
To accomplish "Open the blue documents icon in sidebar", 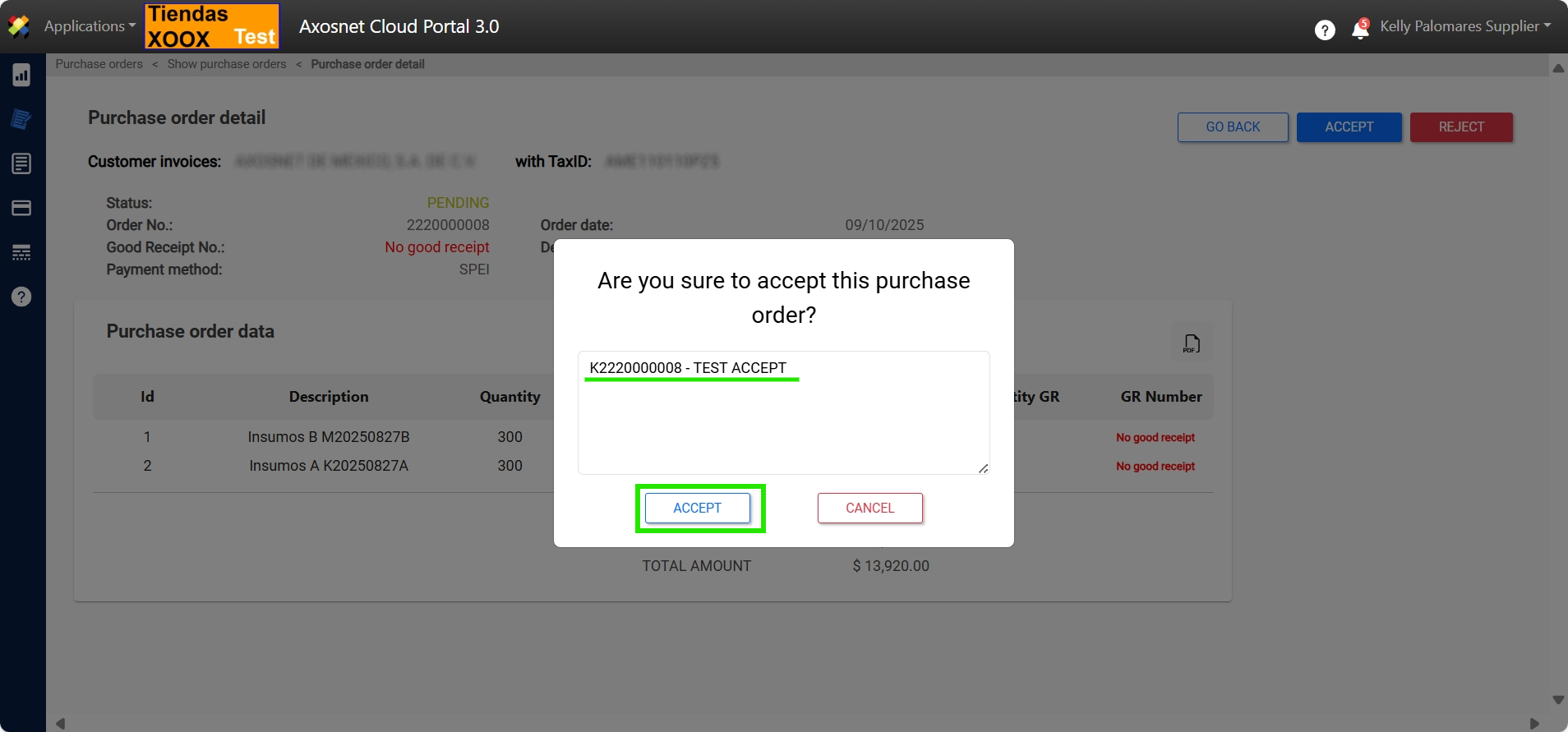I will pyautogui.click(x=21, y=119).
